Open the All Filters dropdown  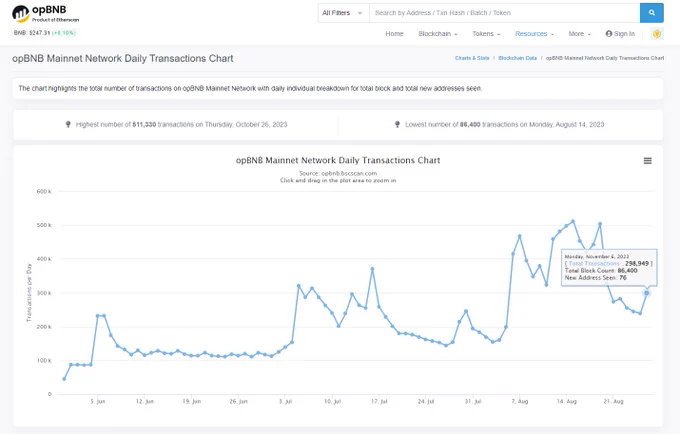[343, 13]
